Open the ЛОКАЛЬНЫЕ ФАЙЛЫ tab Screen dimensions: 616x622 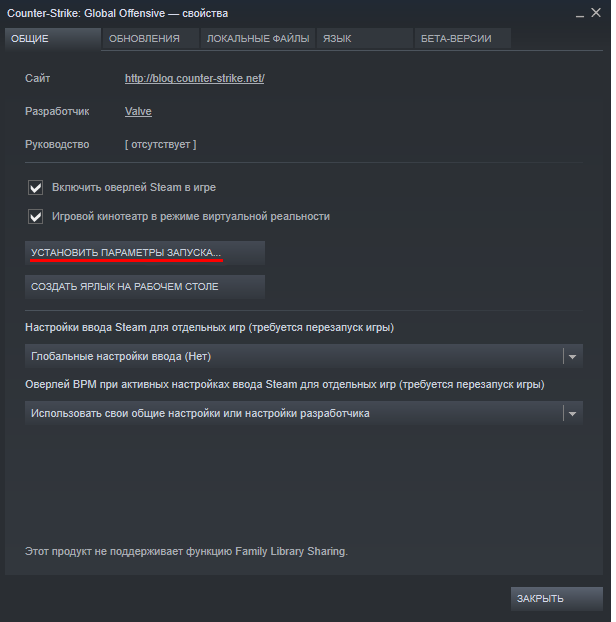258,38
